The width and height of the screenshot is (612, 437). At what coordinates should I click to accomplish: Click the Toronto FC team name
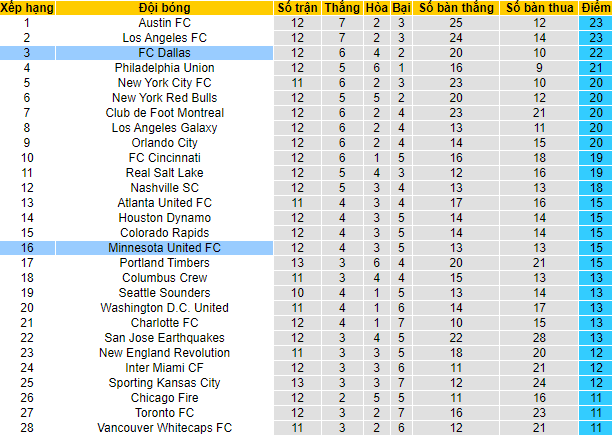(x=164, y=412)
